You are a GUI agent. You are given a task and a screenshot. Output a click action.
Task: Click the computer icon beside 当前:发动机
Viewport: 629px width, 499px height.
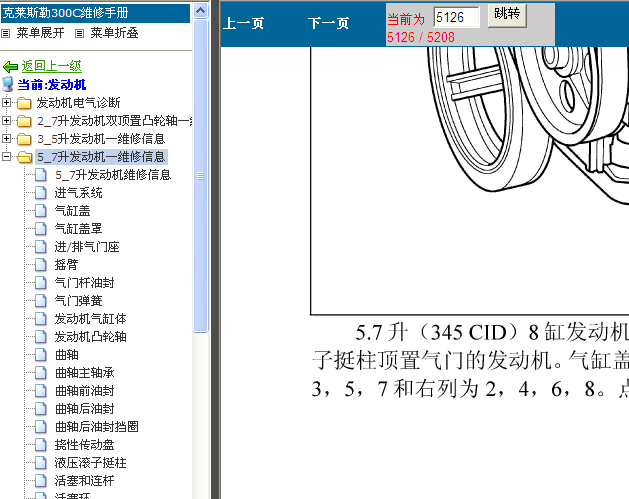coord(8,84)
